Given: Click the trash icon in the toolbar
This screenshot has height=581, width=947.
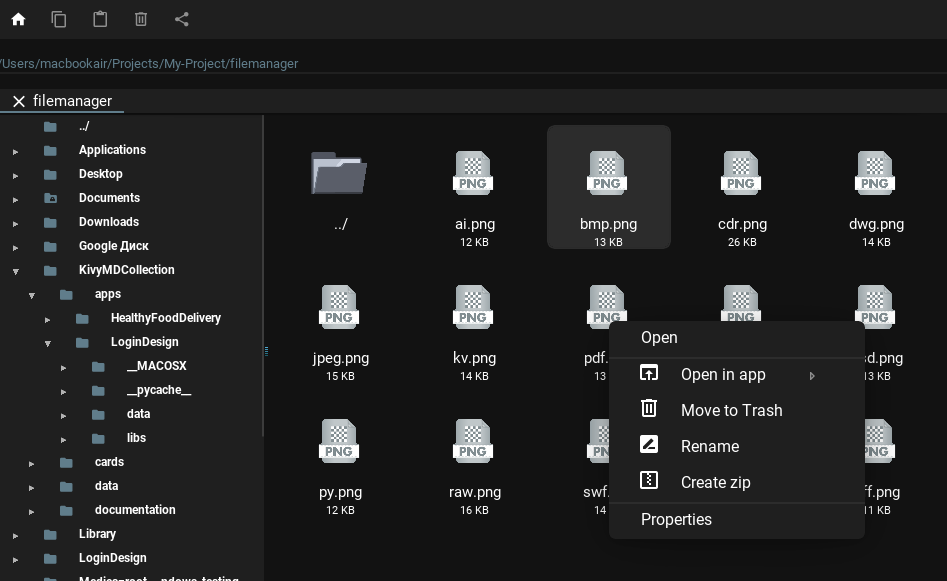Looking at the screenshot, I should 140,18.
